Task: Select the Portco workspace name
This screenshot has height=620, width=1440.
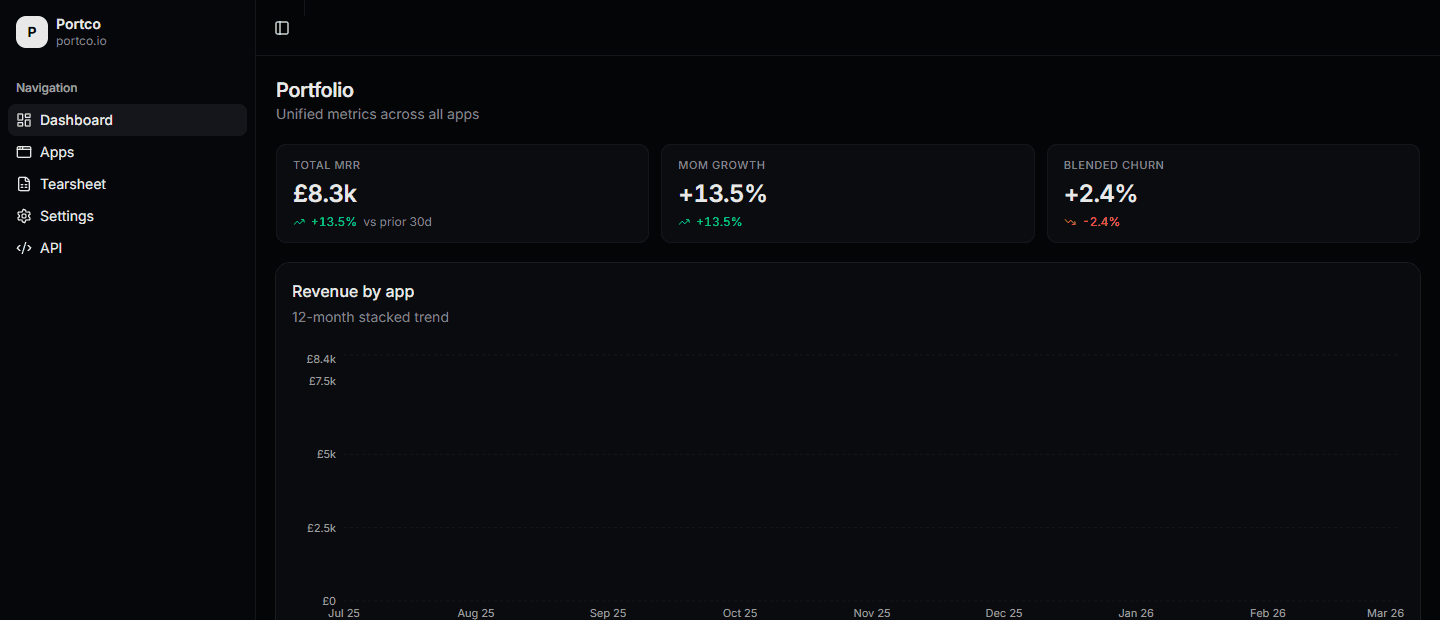Action: pos(78,24)
